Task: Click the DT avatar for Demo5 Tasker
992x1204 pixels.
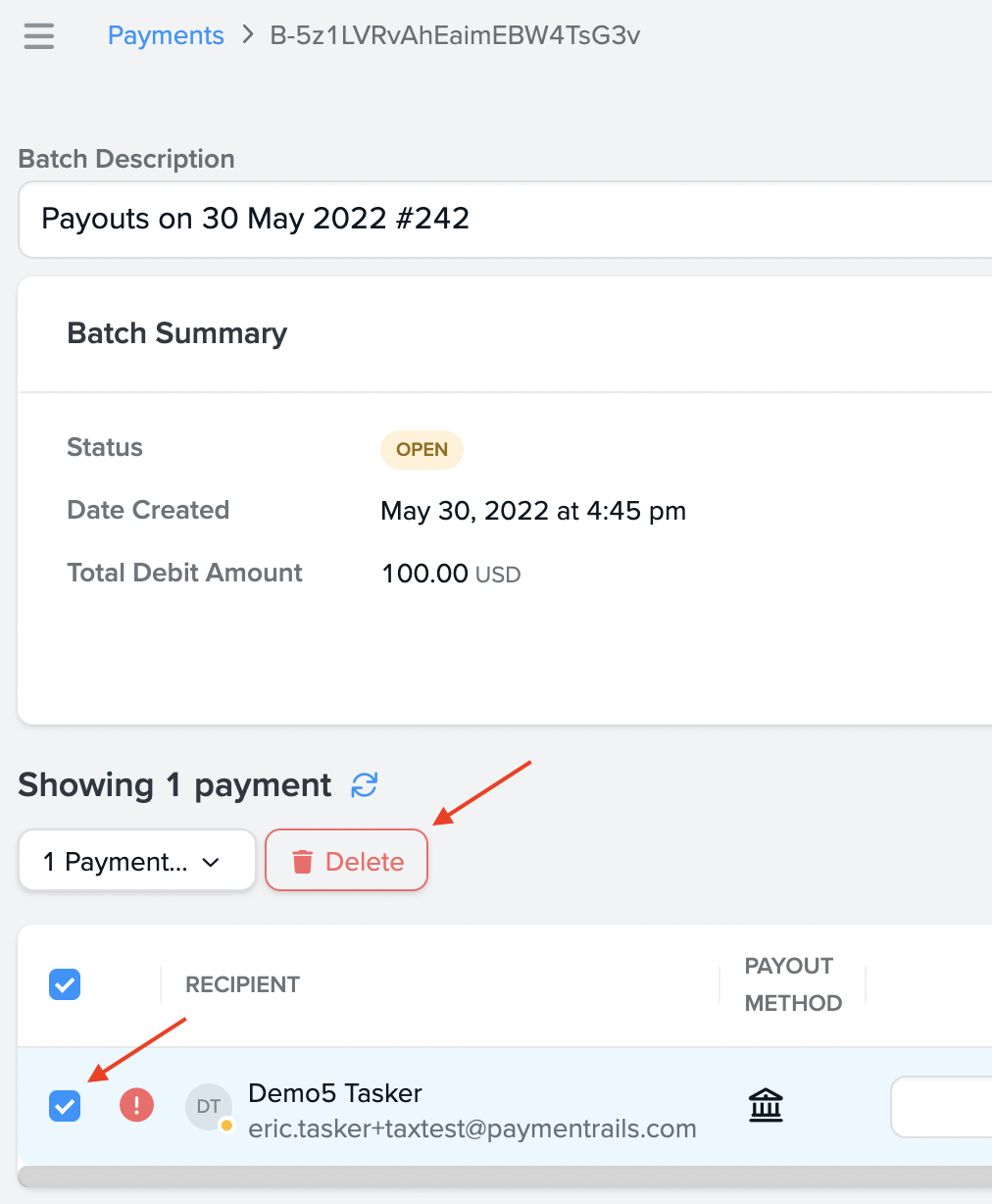Action: coord(208,1105)
